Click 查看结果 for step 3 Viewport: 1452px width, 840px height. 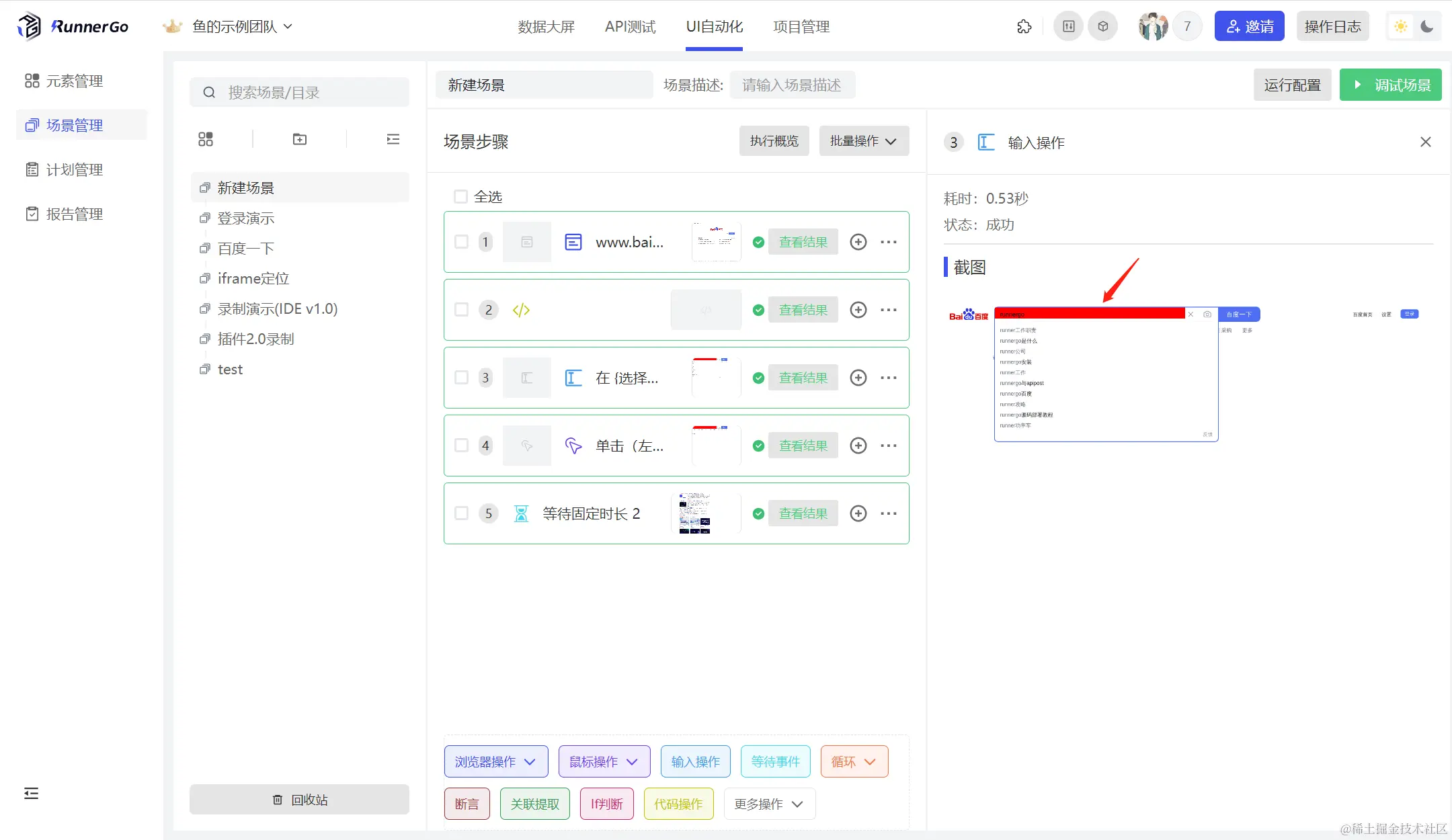(803, 378)
